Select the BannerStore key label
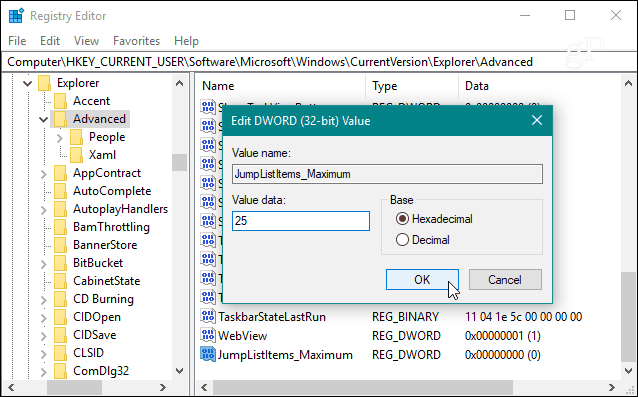Screen dimensions: 638x397 click(105, 245)
